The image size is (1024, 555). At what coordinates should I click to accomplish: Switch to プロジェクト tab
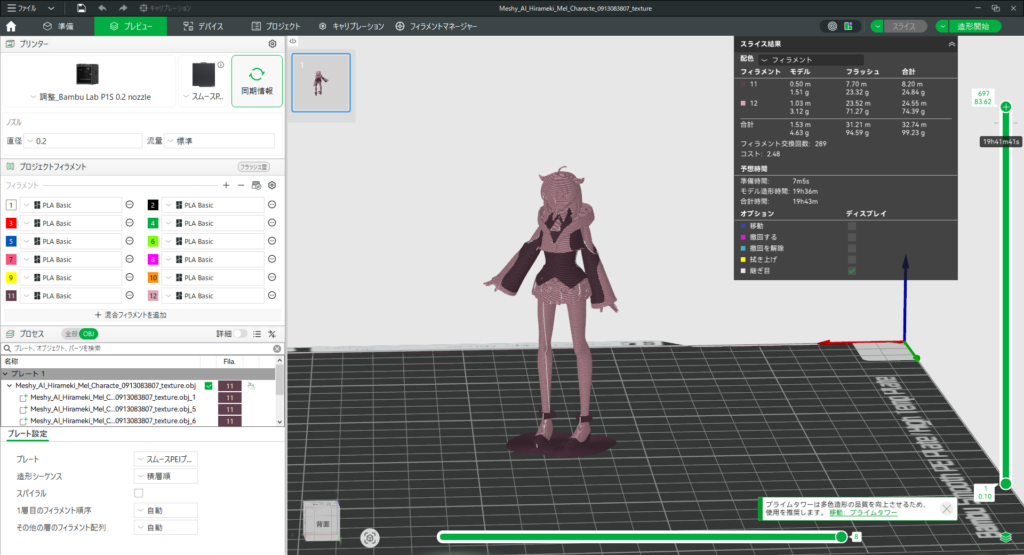[x=276, y=26]
